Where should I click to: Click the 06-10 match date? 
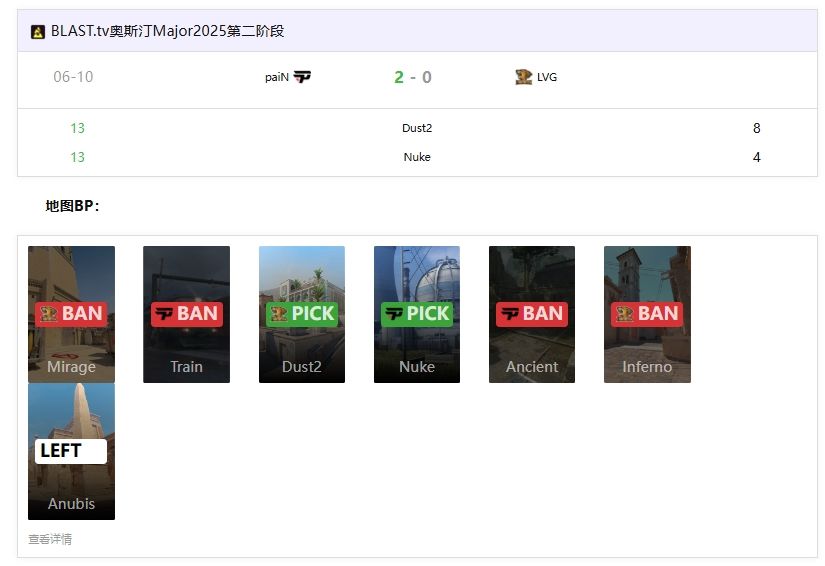(x=73, y=77)
